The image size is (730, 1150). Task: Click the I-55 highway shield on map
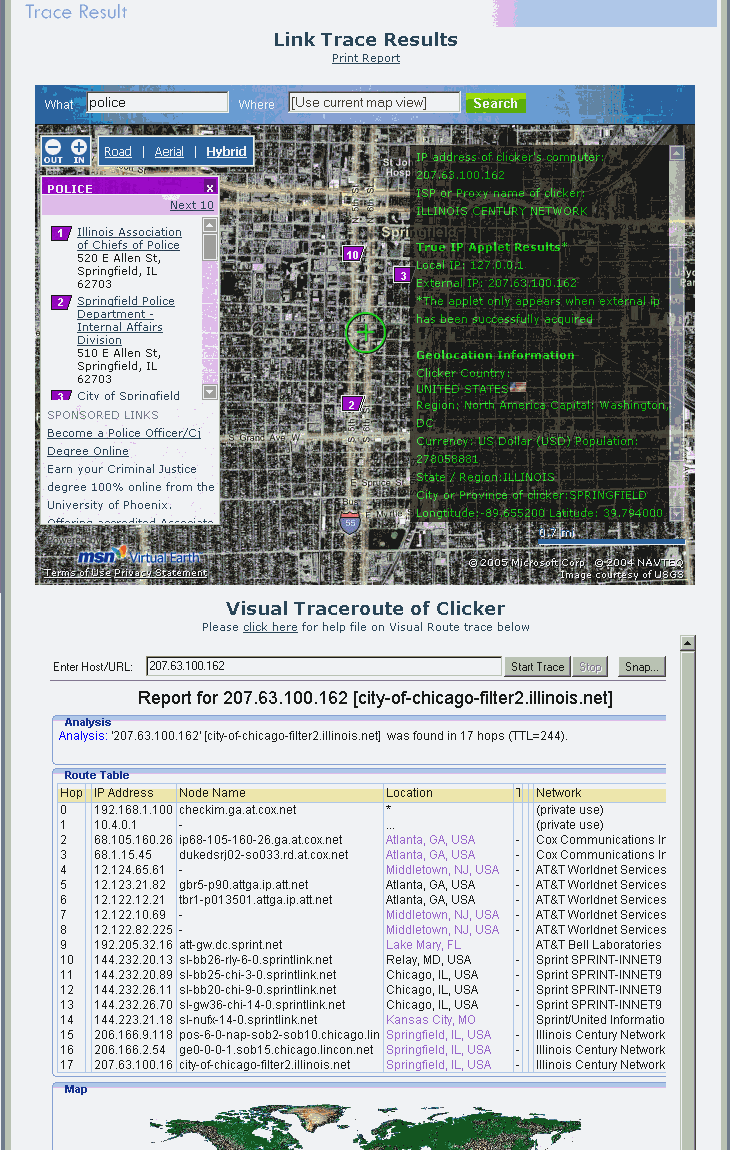349,522
